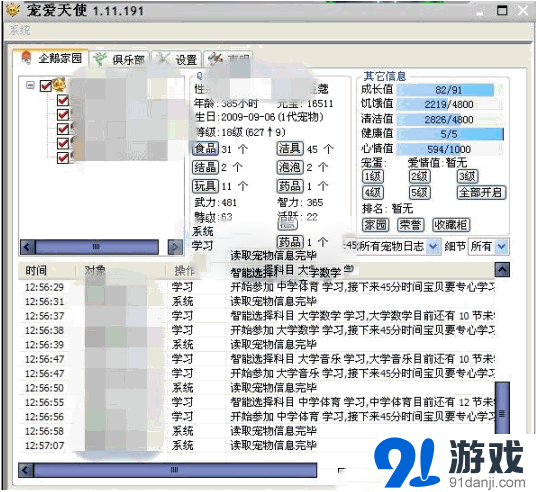Click the 结晶 button
537x492 pixels.
[x=205, y=167]
